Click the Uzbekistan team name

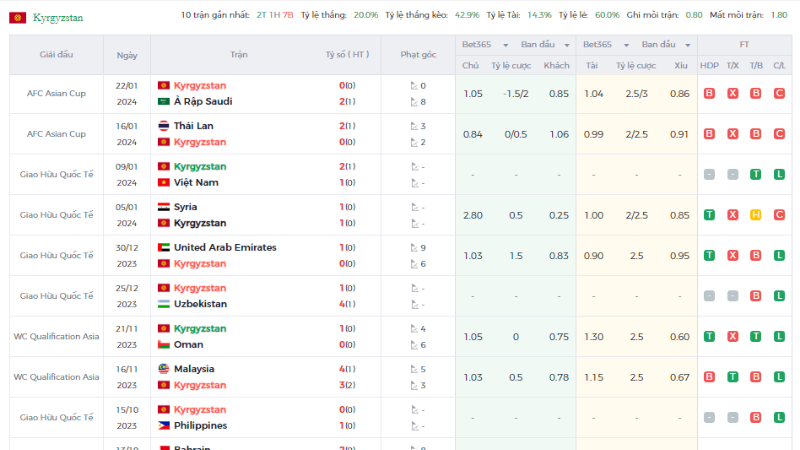point(200,304)
